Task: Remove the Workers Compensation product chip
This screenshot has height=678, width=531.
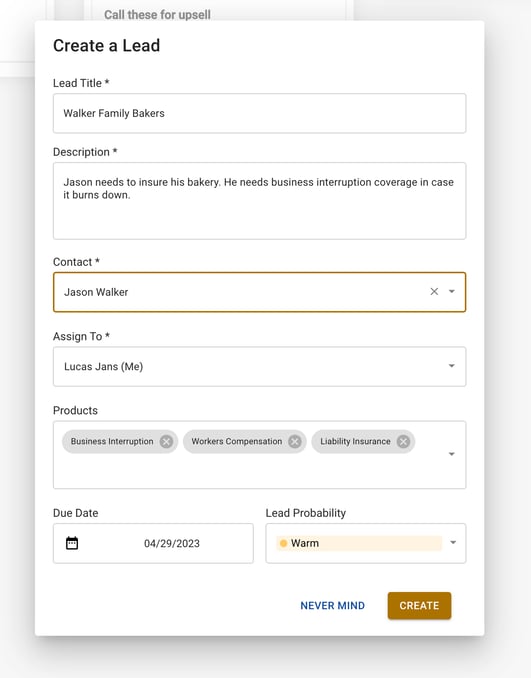Action: (295, 441)
